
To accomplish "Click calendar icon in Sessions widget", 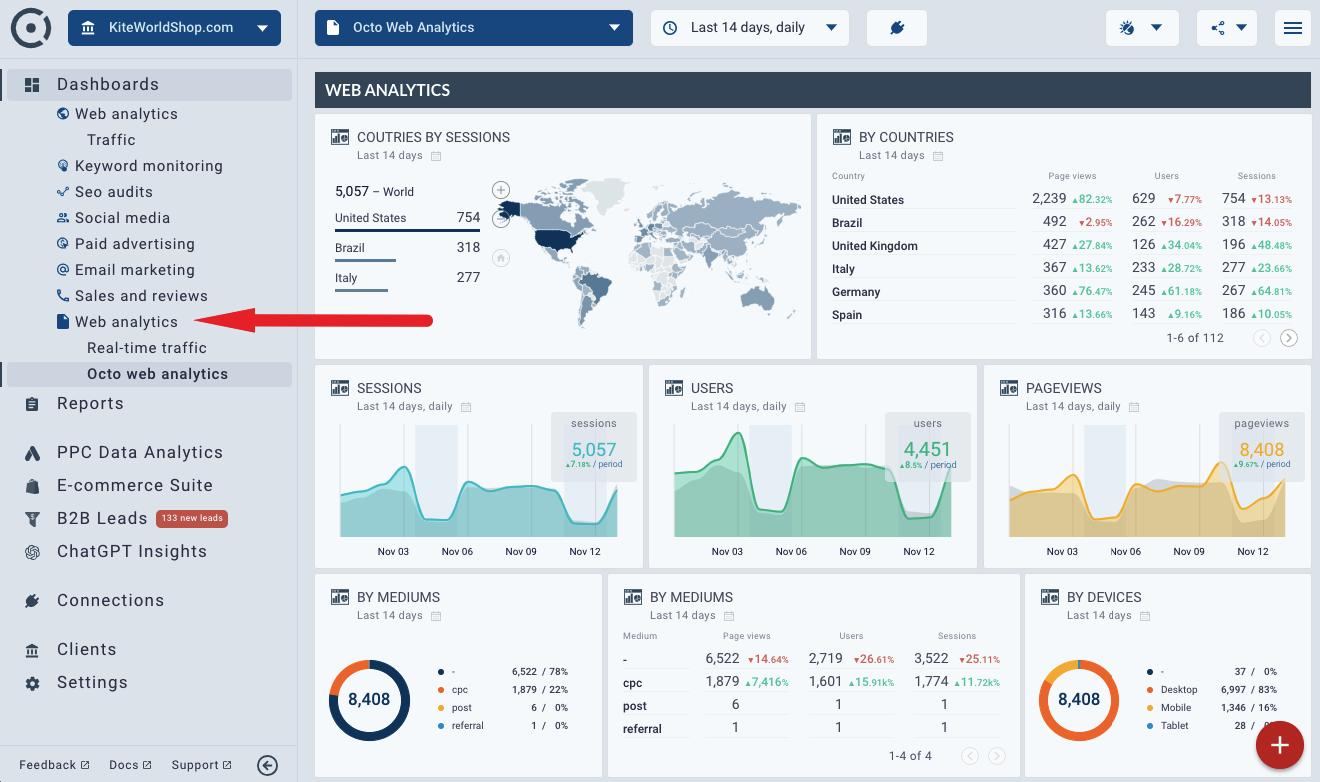I will (466, 407).
